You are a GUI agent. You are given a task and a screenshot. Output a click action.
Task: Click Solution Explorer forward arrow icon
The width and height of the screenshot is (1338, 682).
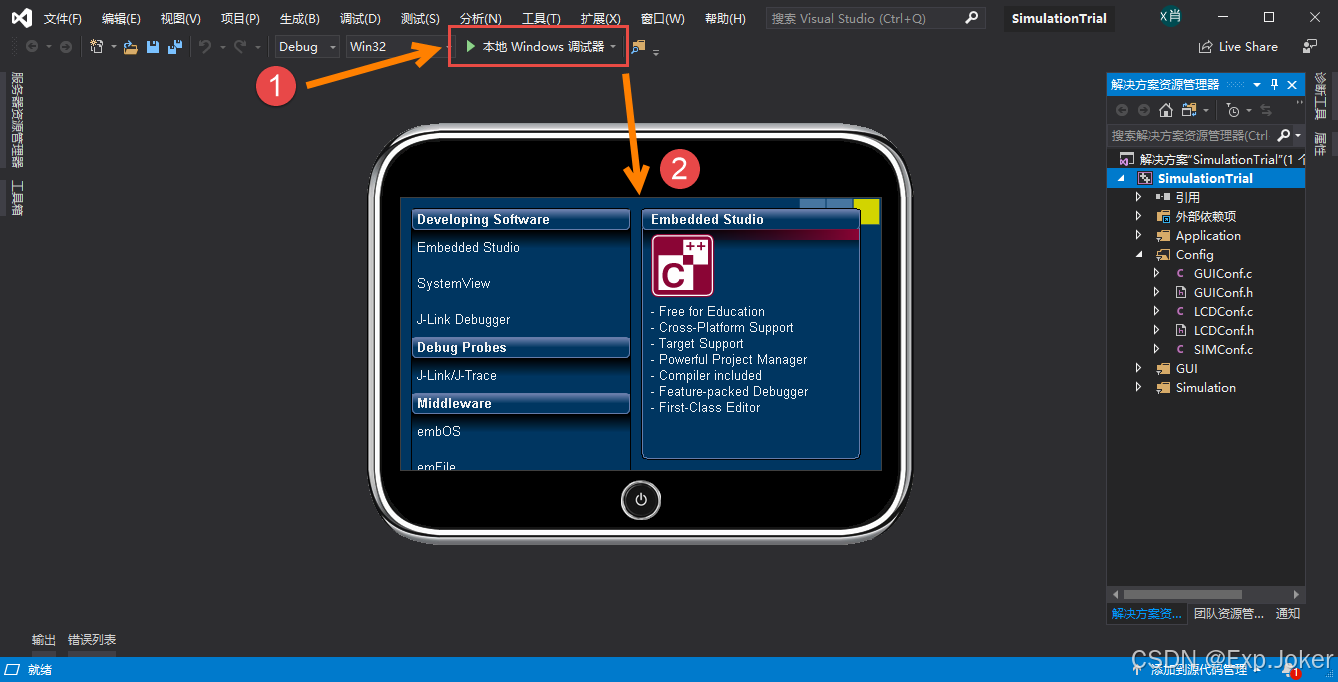1144,110
